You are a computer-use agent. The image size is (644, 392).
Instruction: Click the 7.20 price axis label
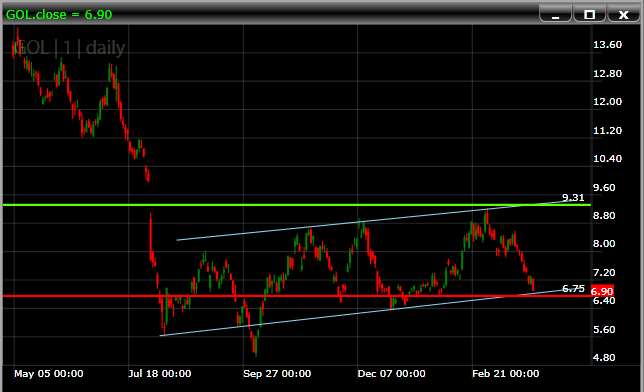point(604,273)
